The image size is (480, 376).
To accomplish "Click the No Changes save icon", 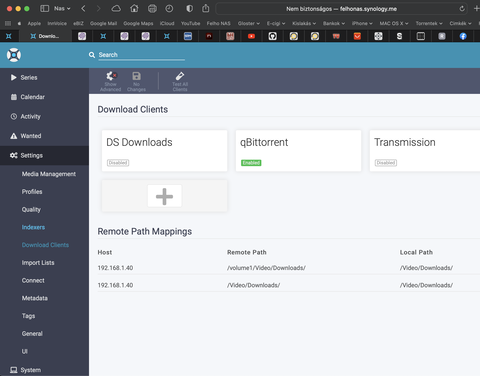I will pos(136,81).
